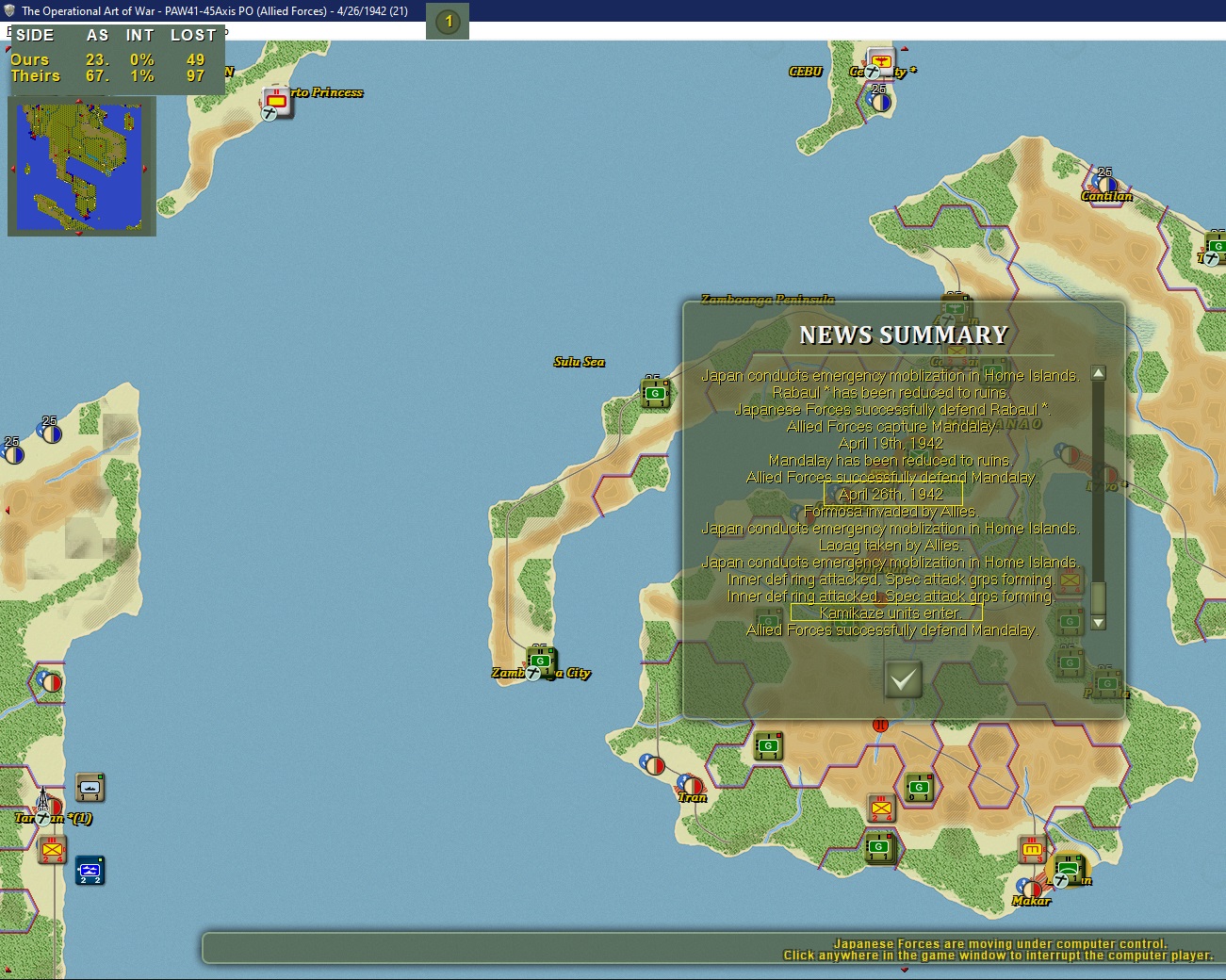Click the News Summary scroll up arrow
Screen dimensions: 1226x980
(x=1098, y=373)
